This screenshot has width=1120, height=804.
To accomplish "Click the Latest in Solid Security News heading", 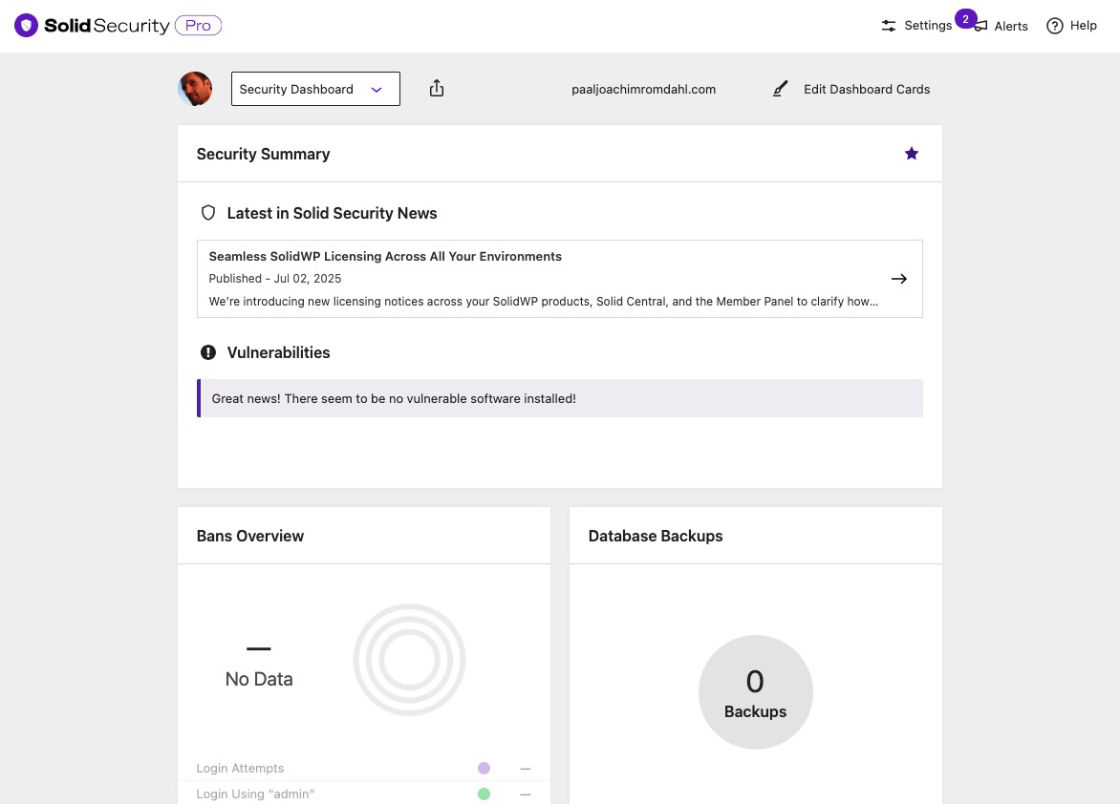I will [x=332, y=213].
